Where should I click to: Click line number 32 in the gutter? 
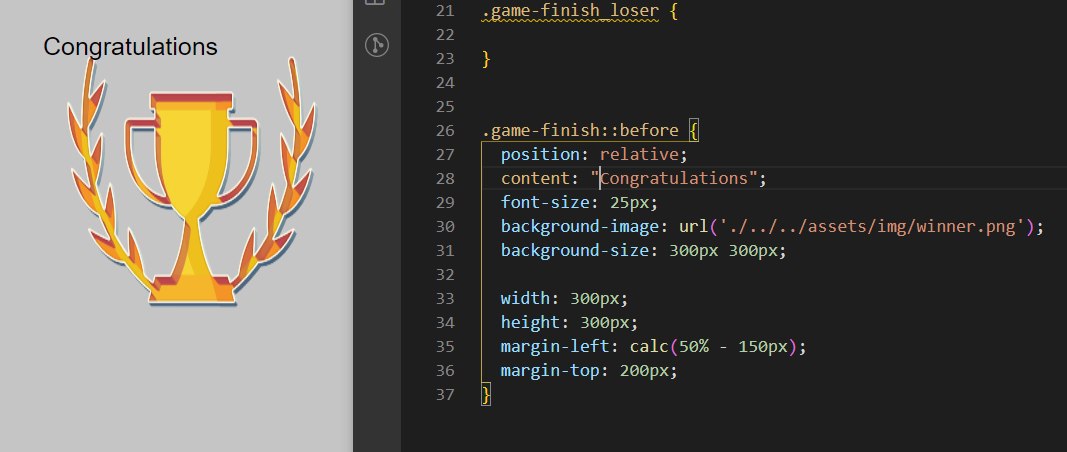[x=444, y=274]
